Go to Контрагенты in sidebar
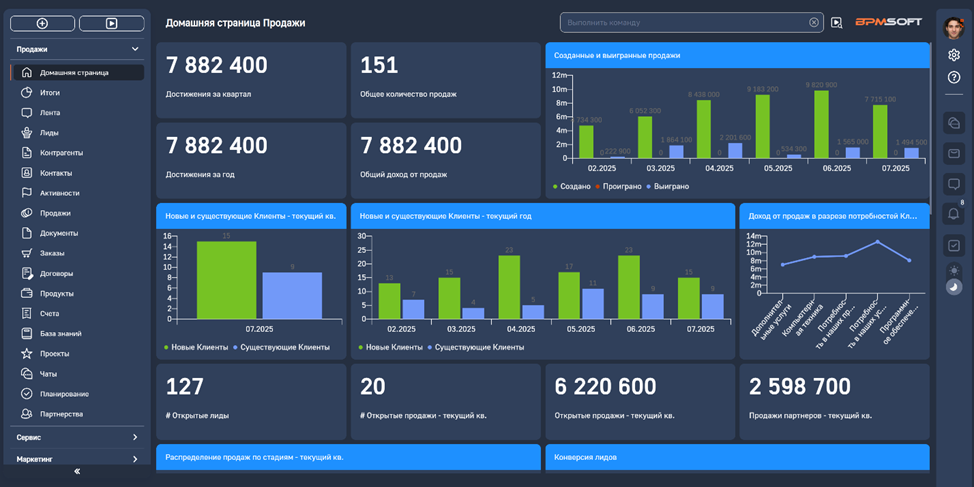 point(61,153)
